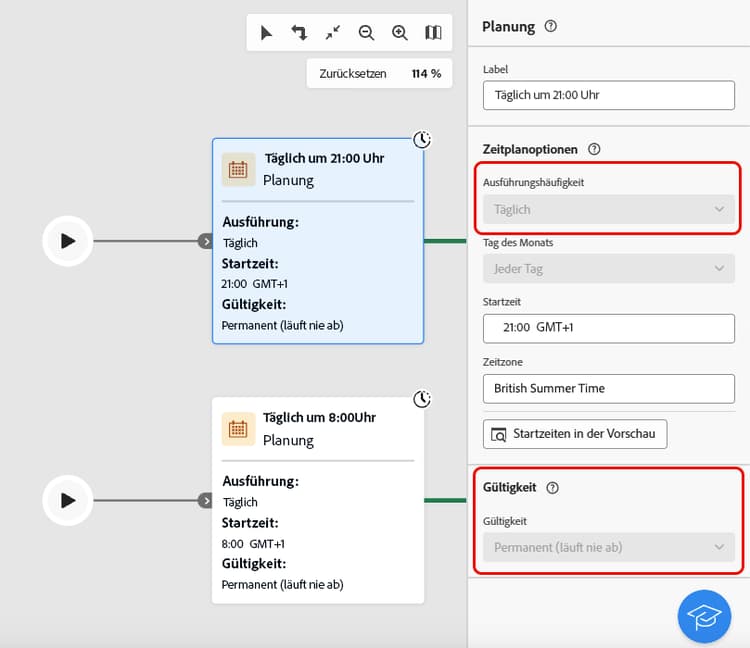This screenshot has width=750, height=648.
Task: Click the Zeitplanoptionen section heading
Action: [530, 150]
